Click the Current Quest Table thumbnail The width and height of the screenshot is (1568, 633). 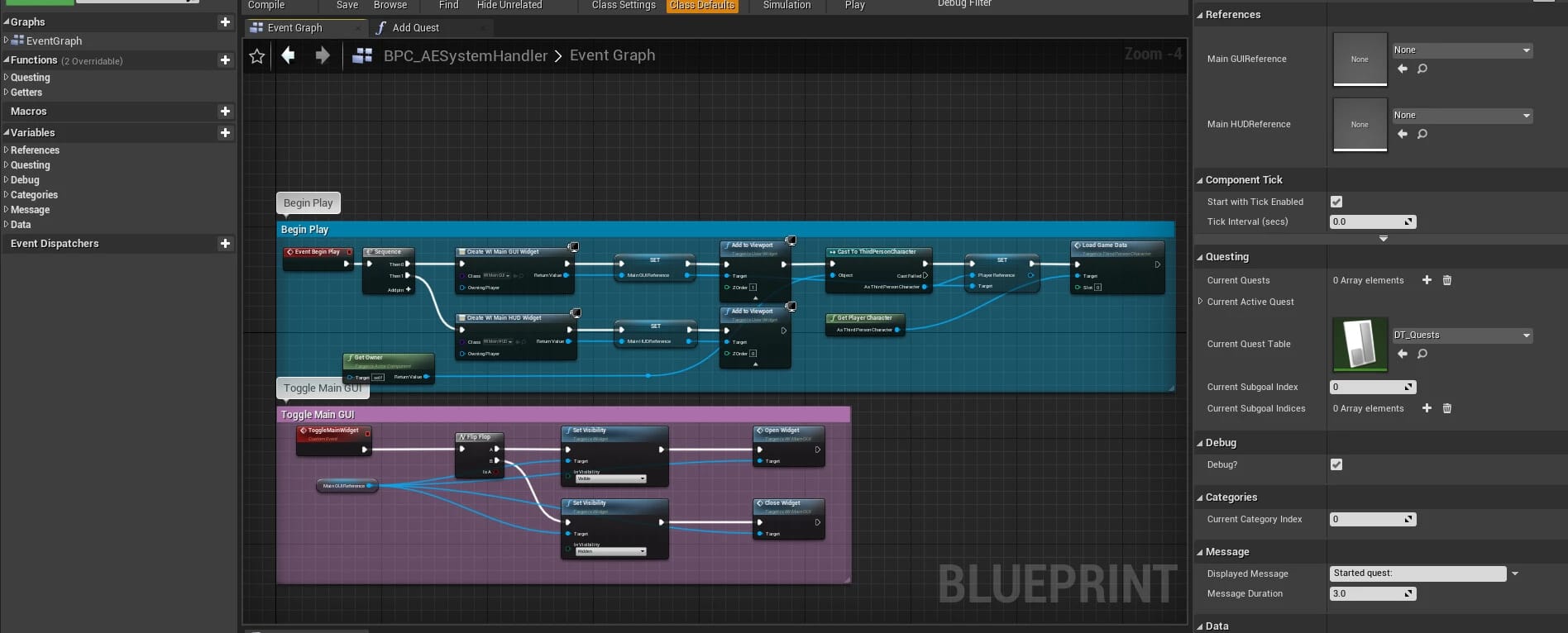pyautogui.click(x=1360, y=344)
